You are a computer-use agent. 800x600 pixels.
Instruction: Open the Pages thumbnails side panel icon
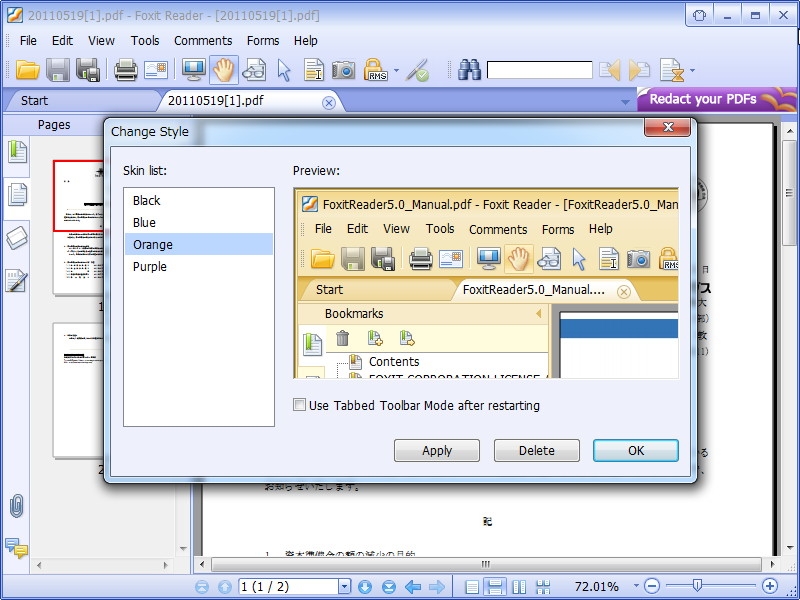17,194
